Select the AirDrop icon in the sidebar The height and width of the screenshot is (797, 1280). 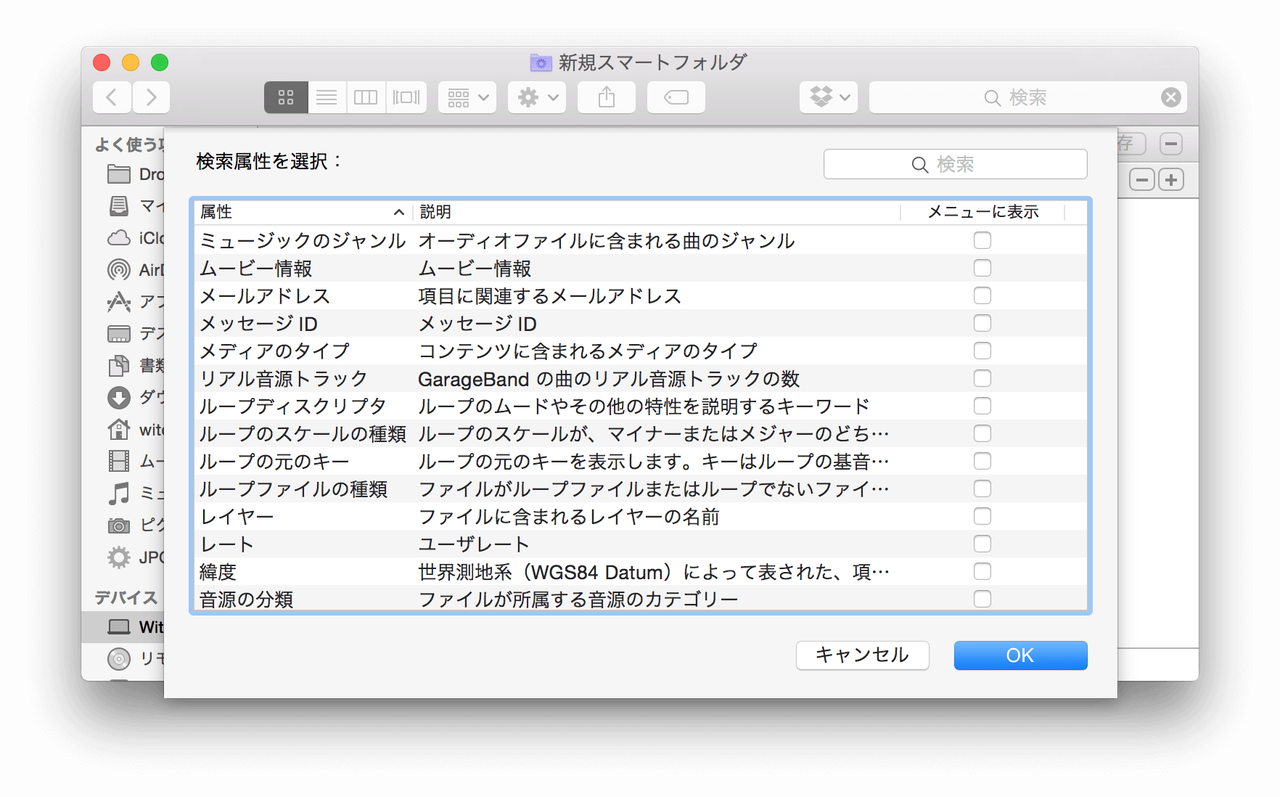coord(119,270)
